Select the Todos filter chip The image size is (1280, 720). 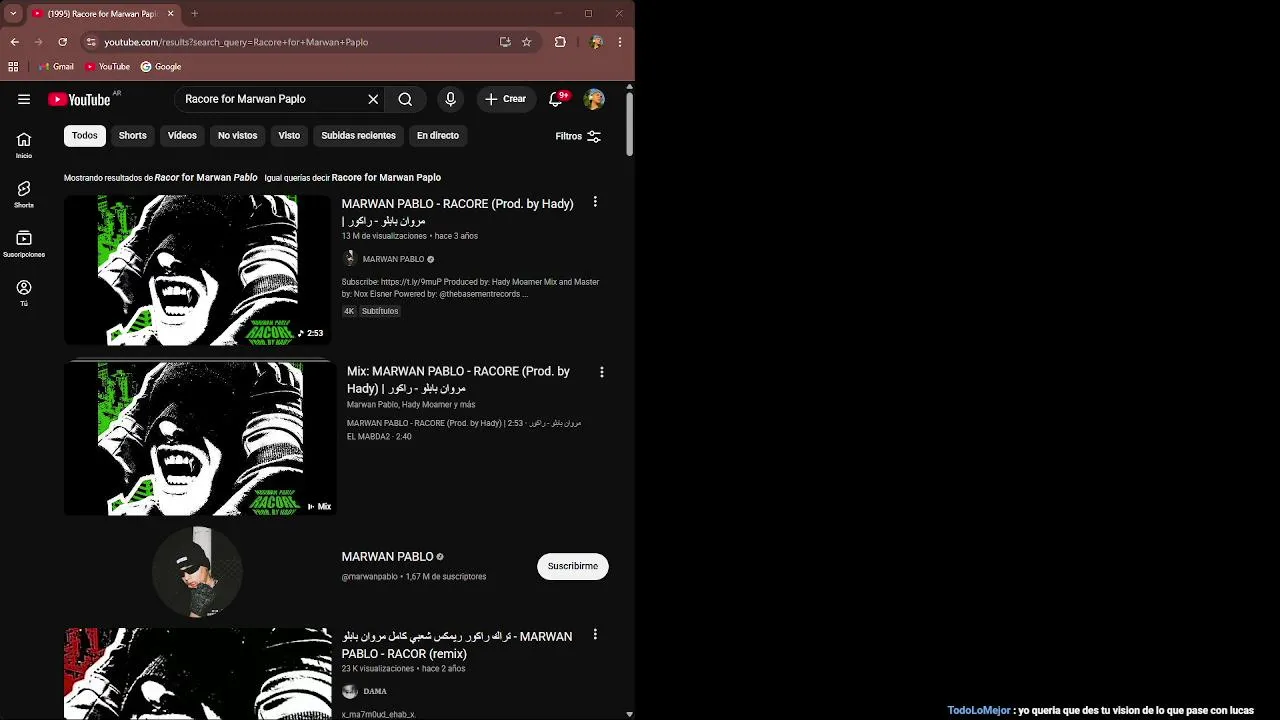pos(85,136)
